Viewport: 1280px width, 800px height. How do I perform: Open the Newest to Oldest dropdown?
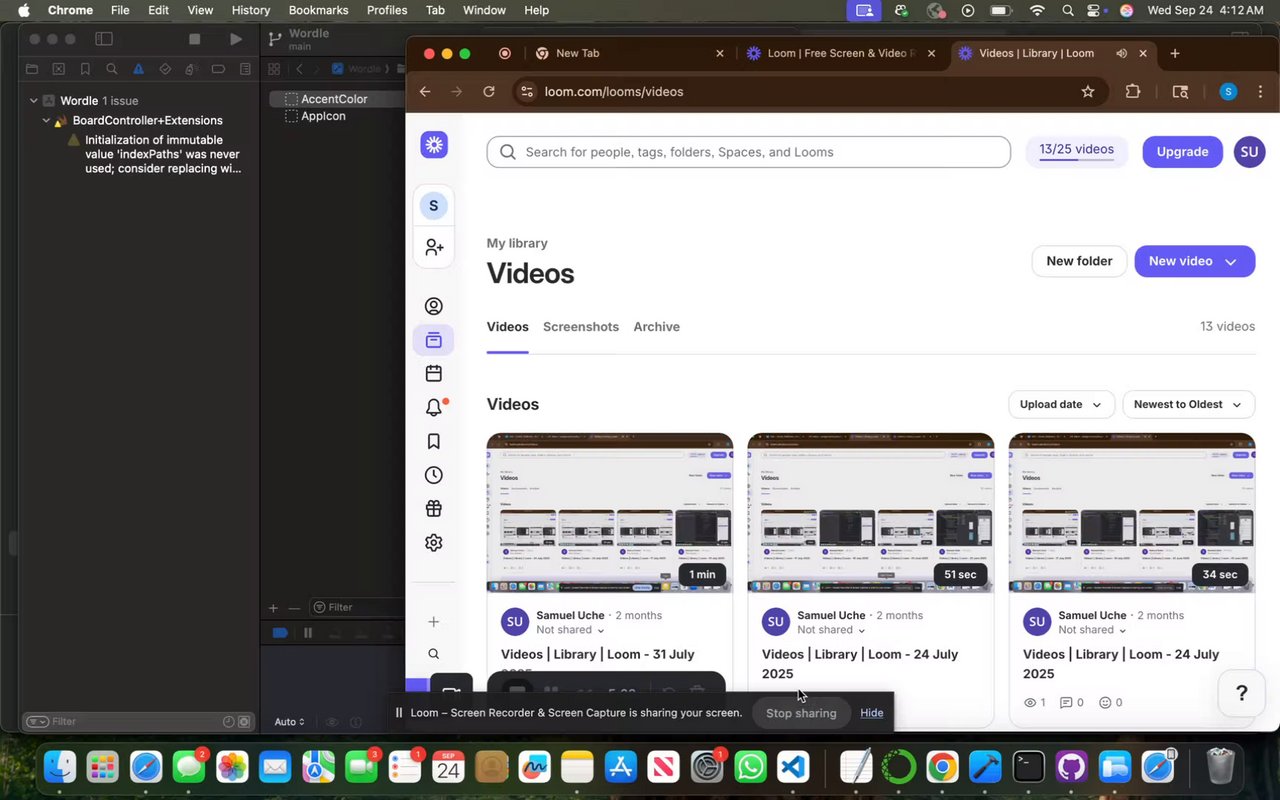1188,404
